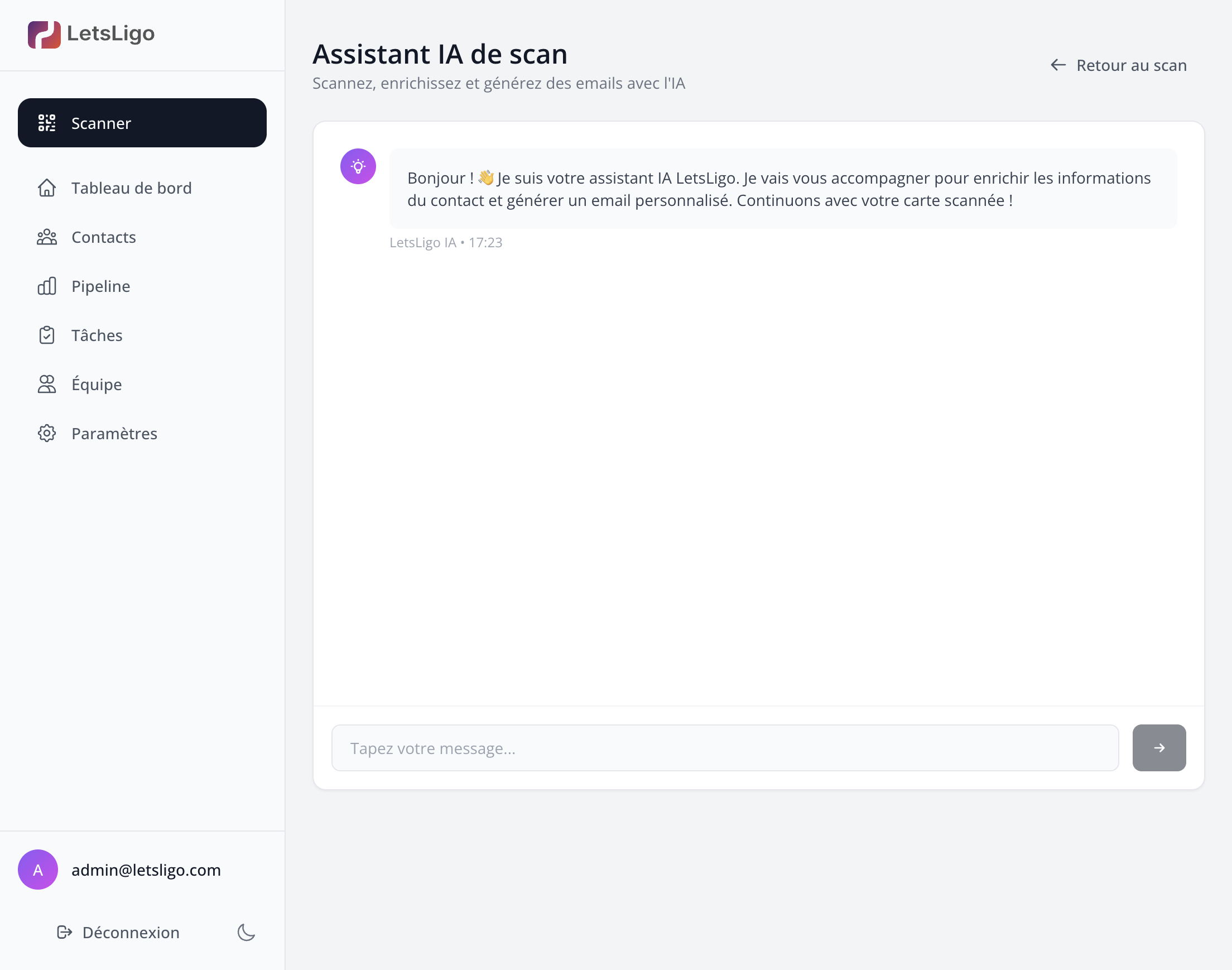Viewport: 1232px width, 970px height.
Task: Click the Assistant IA de scan heading
Action: click(440, 55)
